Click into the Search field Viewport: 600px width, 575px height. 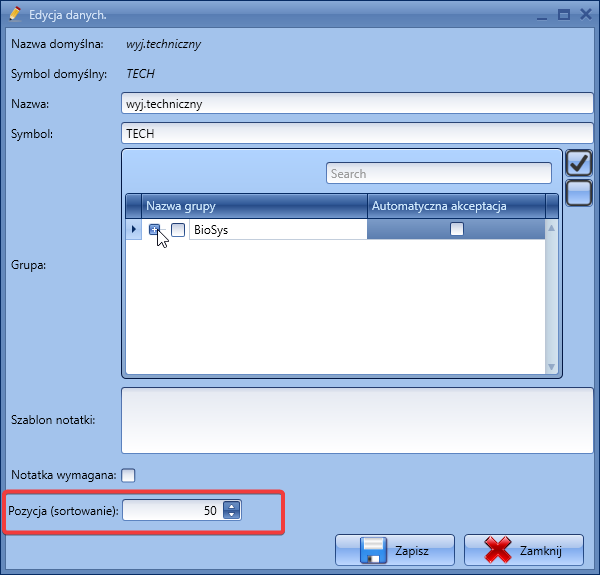(439, 174)
